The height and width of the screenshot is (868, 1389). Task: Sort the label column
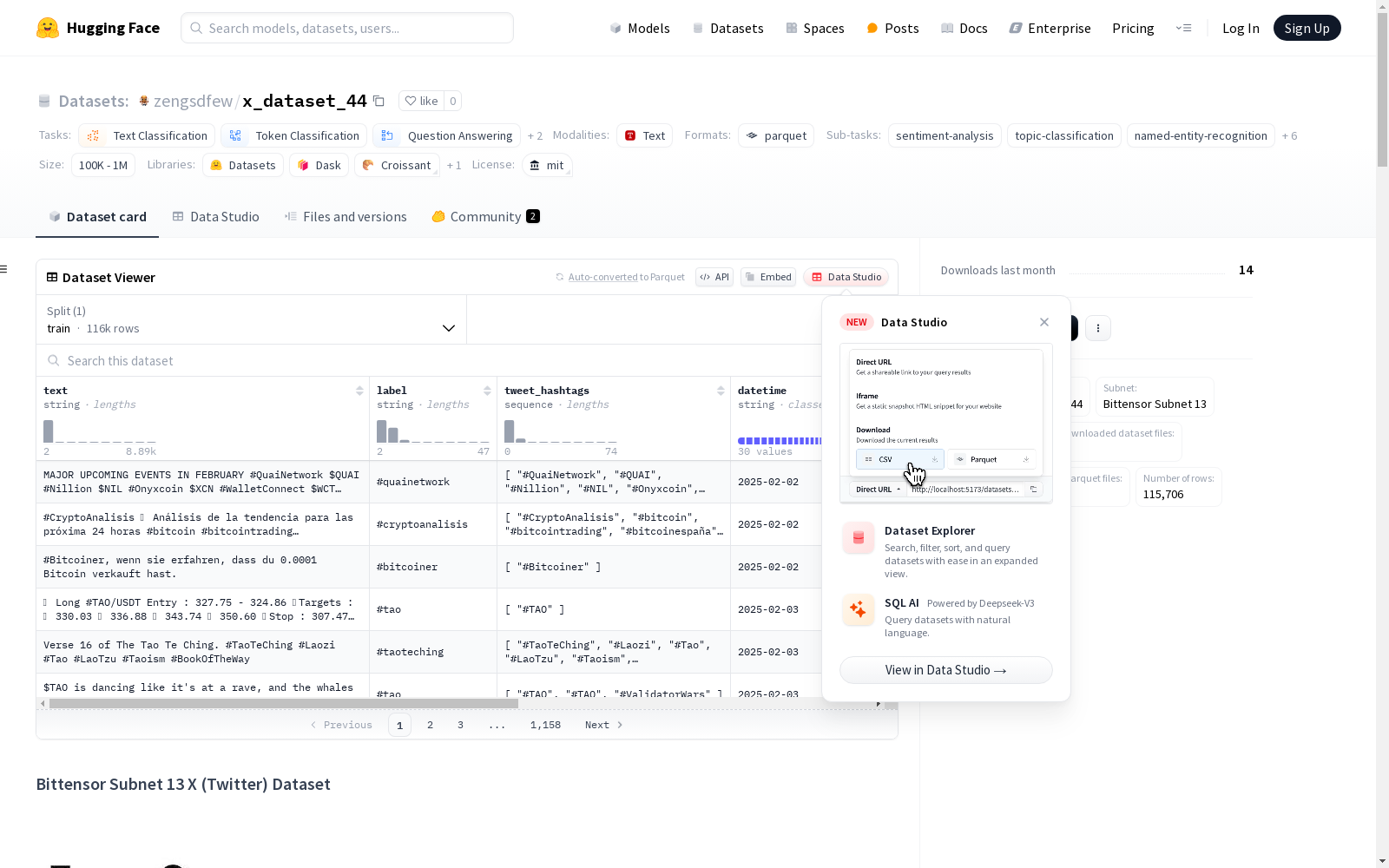coord(487,391)
